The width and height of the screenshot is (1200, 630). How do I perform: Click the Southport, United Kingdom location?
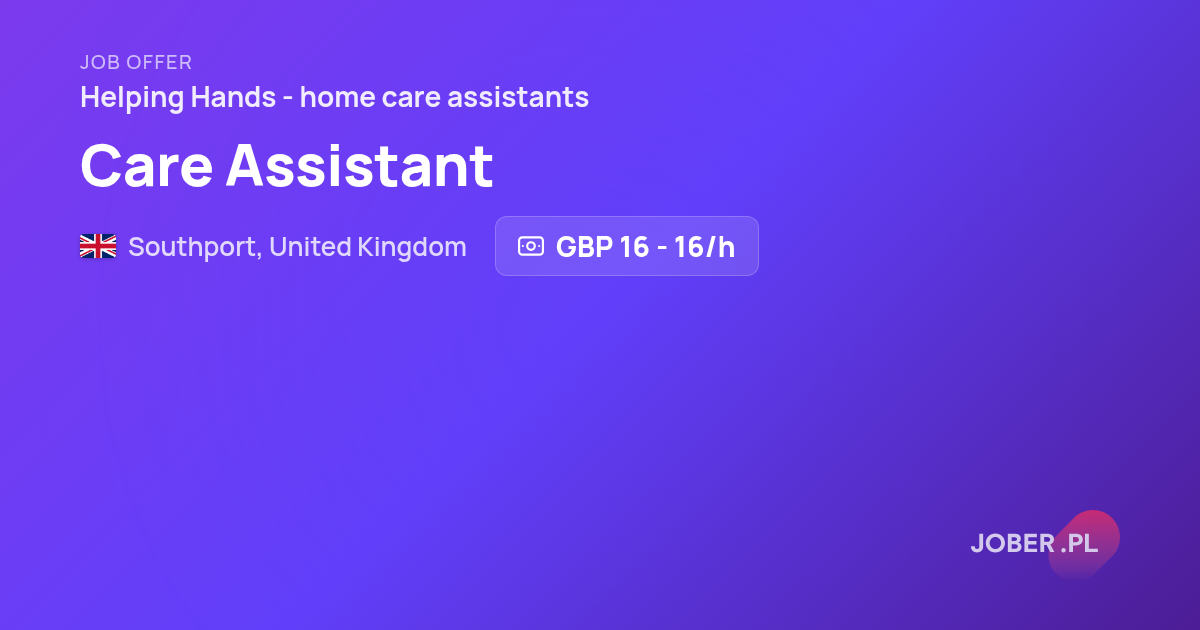pyautogui.click(x=297, y=247)
